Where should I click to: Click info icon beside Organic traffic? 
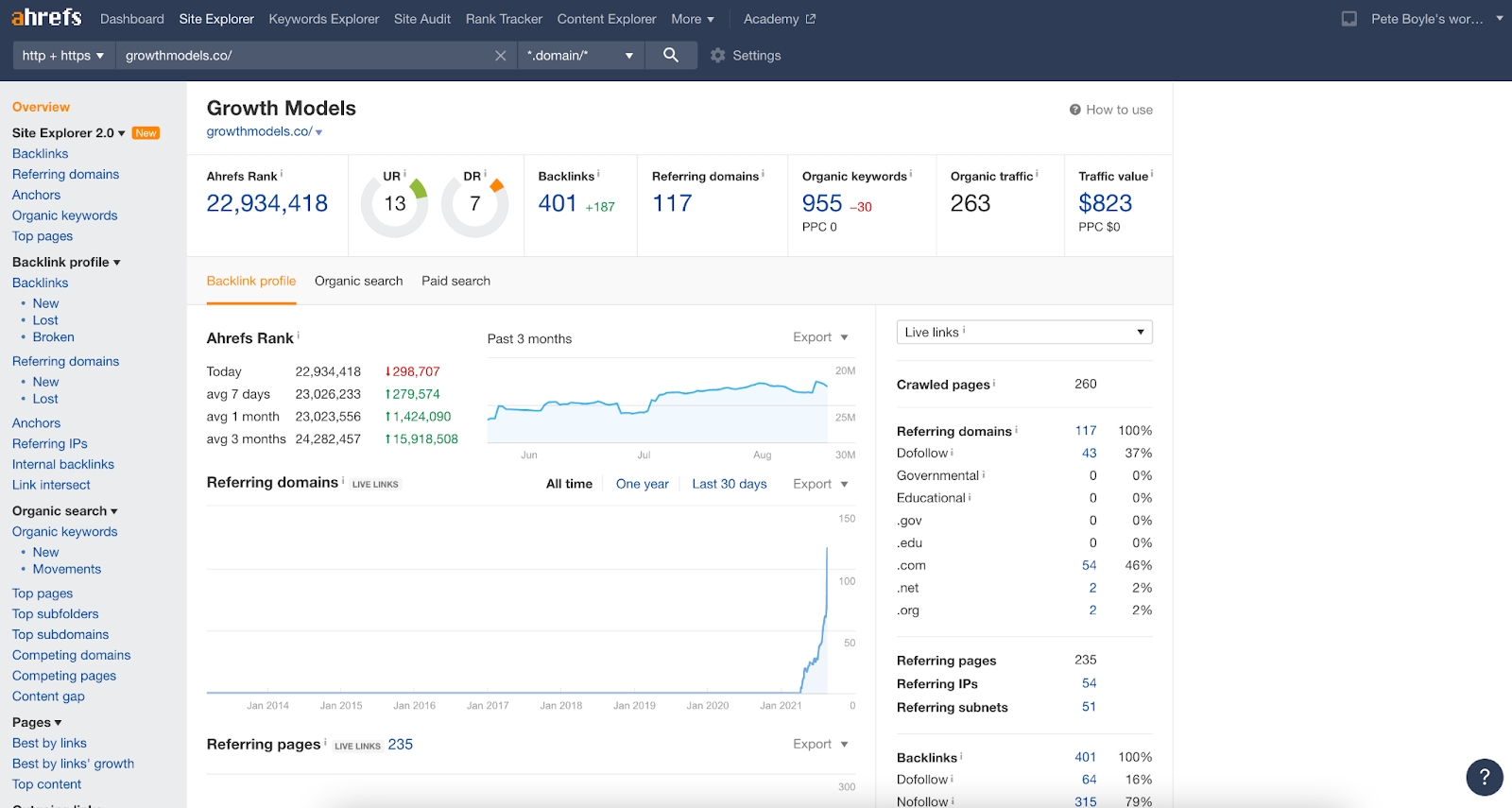click(x=1037, y=174)
